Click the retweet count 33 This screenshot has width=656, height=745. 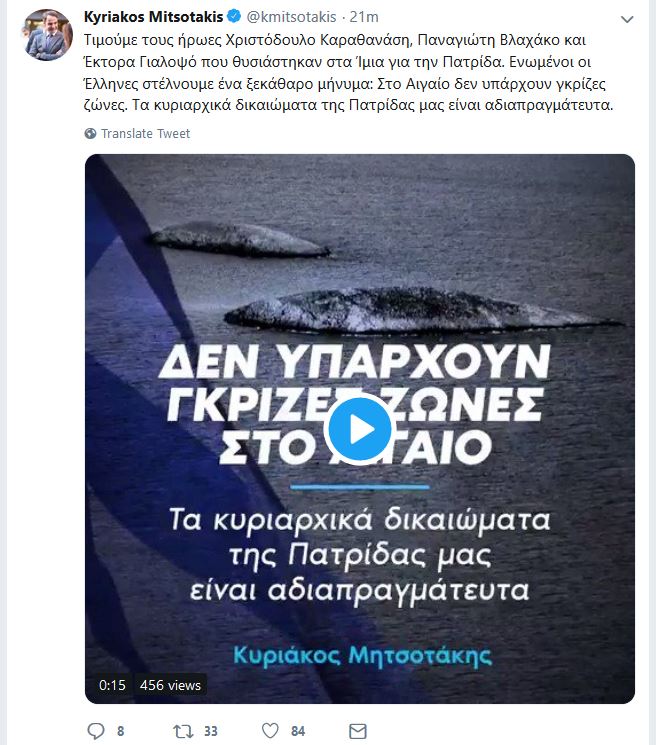(x=211, y=731)
